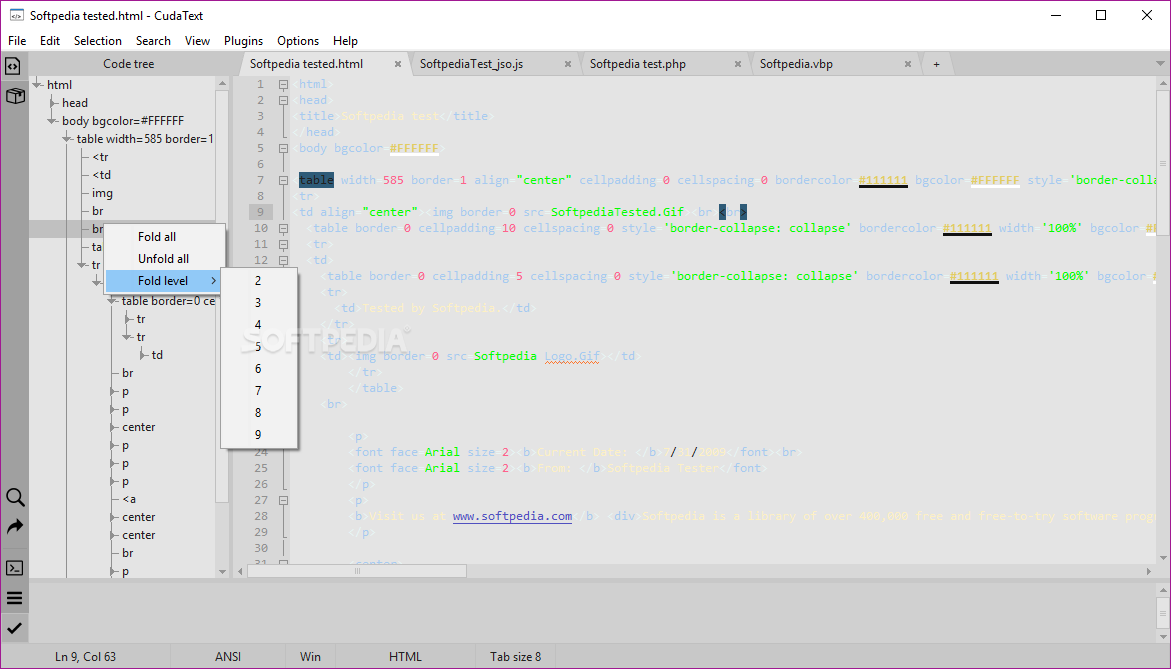The image size is (1171, 669).
Task: Select the first center node in tree
Action: tap(139, 427)
